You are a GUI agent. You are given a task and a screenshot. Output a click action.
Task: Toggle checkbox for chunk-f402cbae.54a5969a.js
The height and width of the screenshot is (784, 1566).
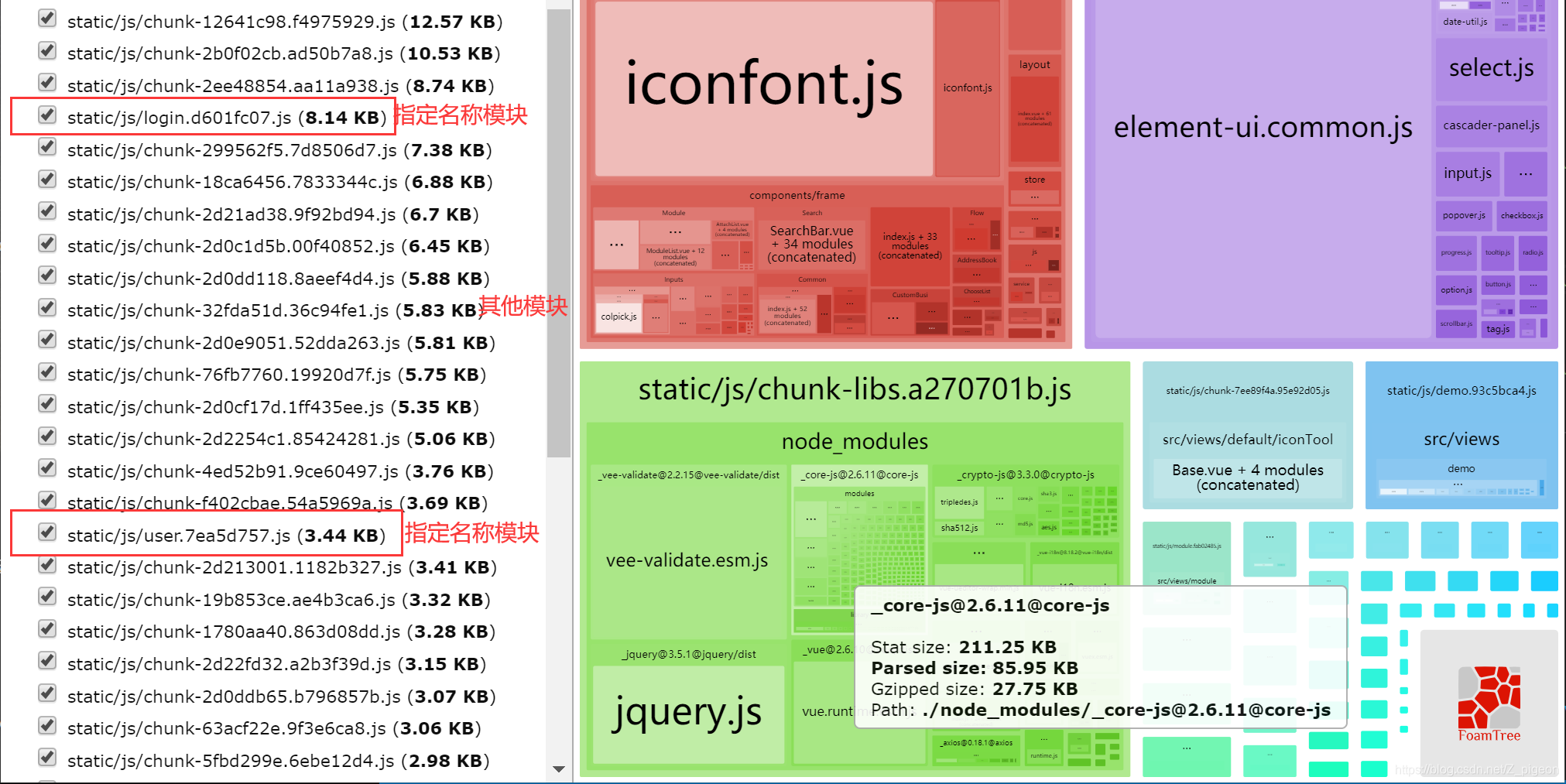[47, 501]
